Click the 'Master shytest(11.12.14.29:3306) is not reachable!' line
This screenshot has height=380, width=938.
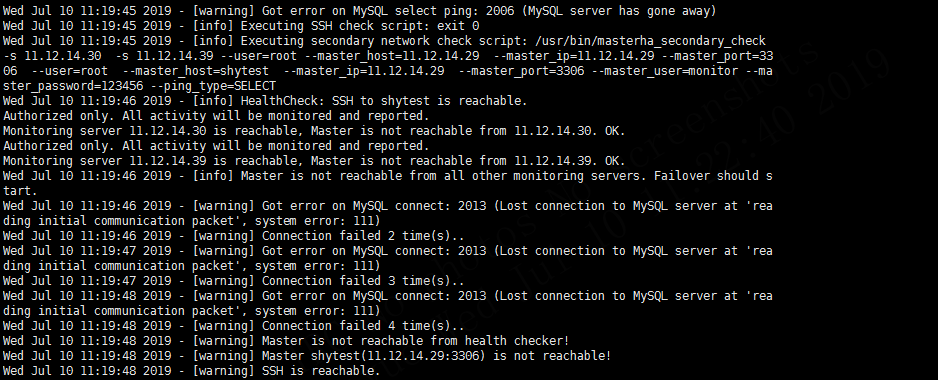click(307, 355)
